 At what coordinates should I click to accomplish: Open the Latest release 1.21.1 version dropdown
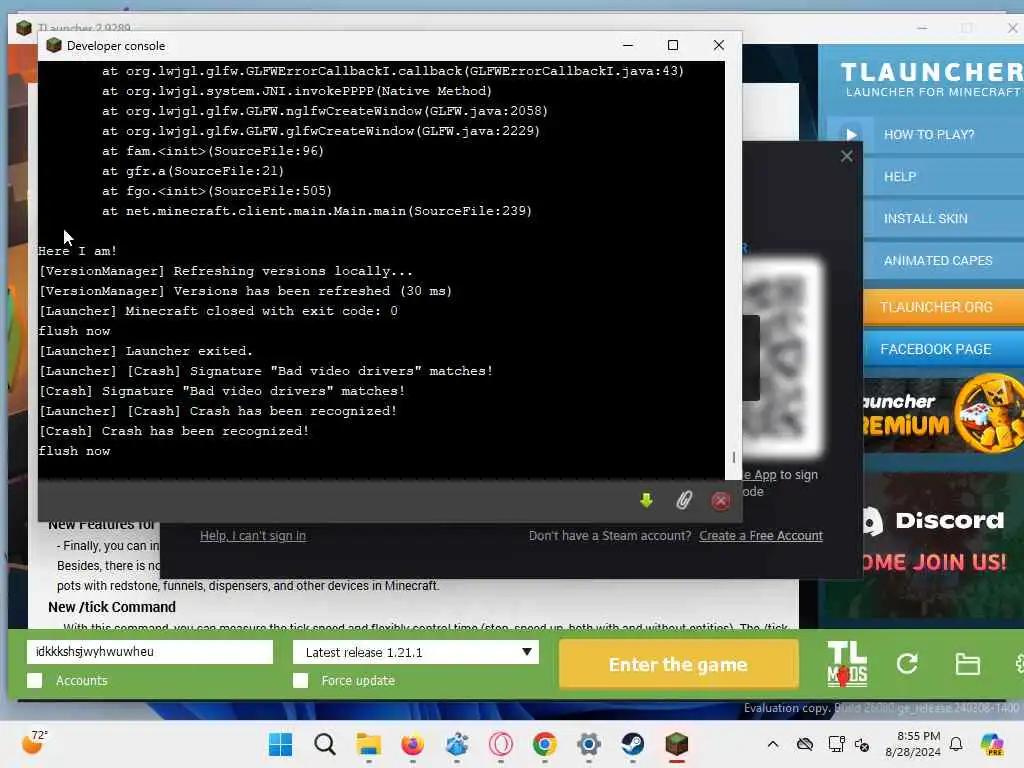pos(416,652)
